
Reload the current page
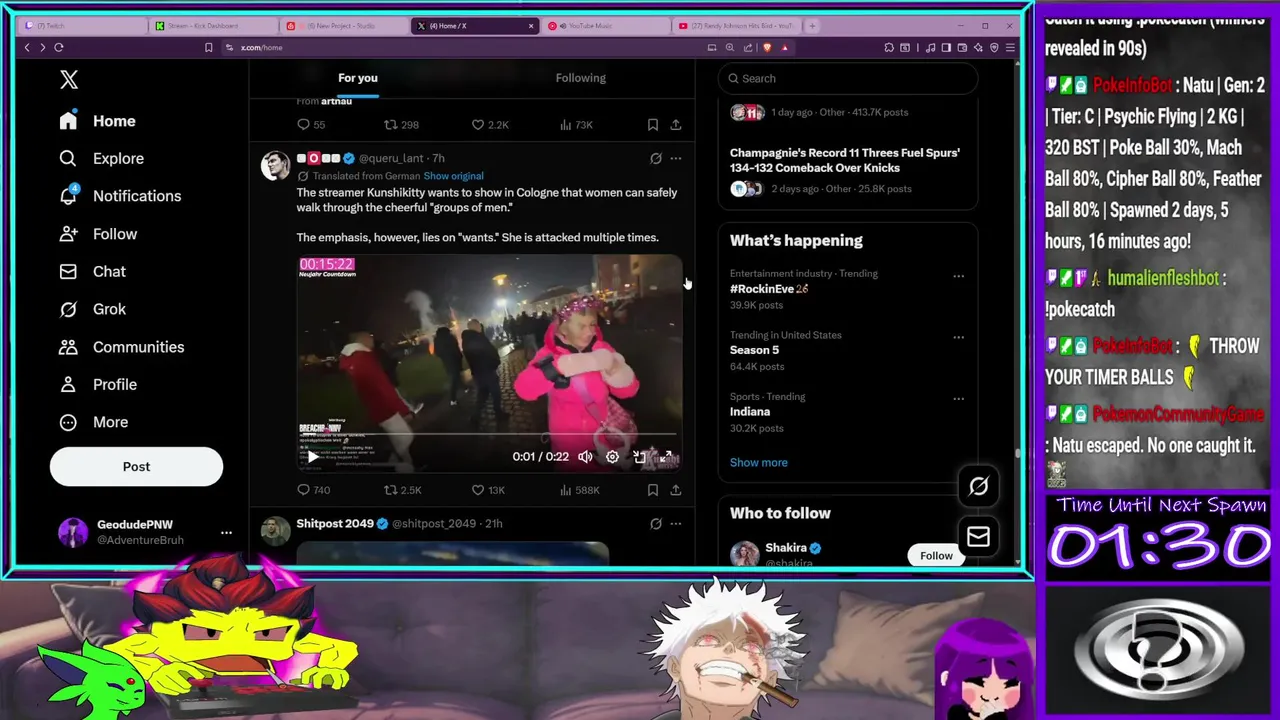pos(59,48)
